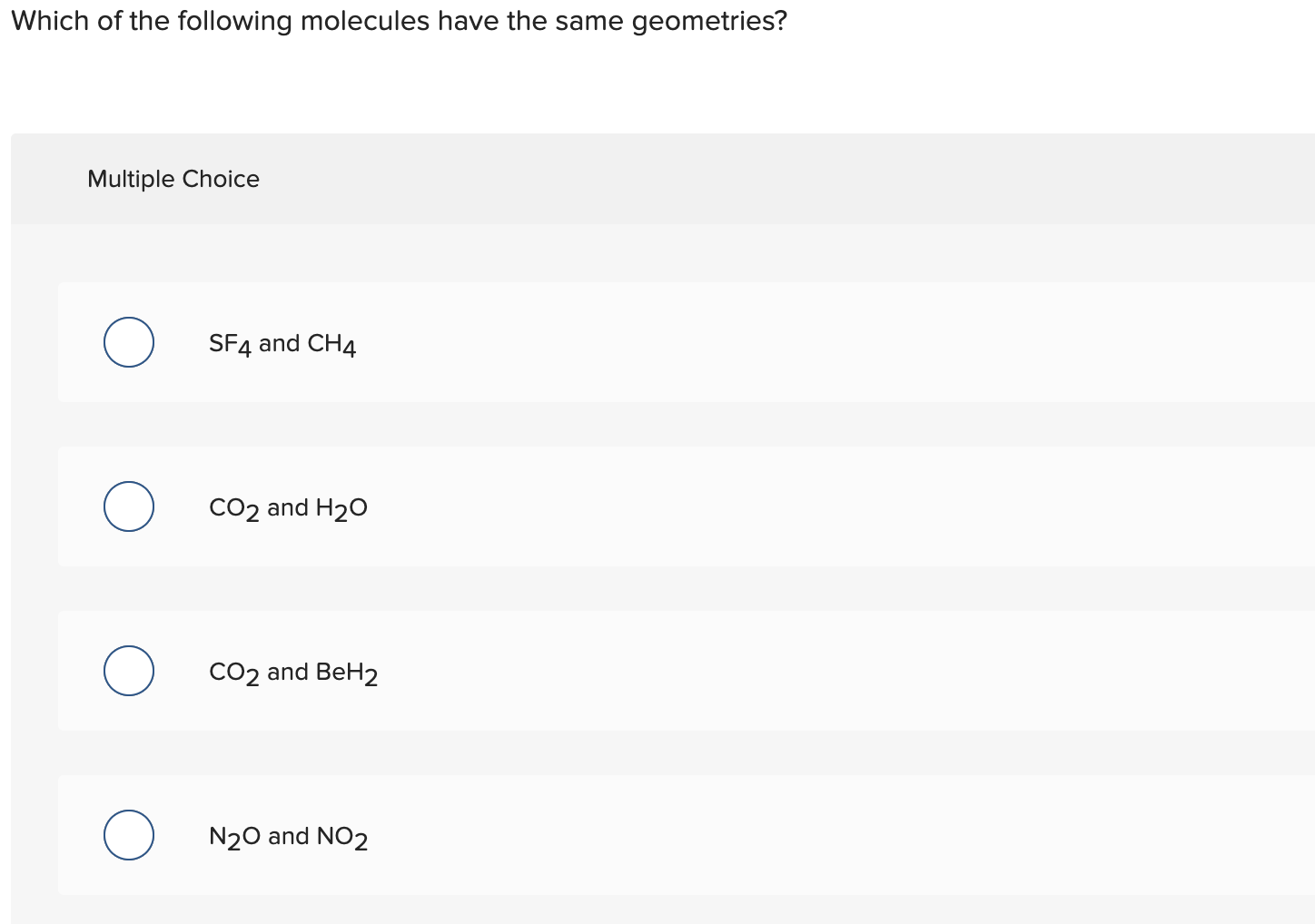This screenshot has height=924, width=1315.
Task: Click the answer text CO2 and BeH2
Action: 292,671
